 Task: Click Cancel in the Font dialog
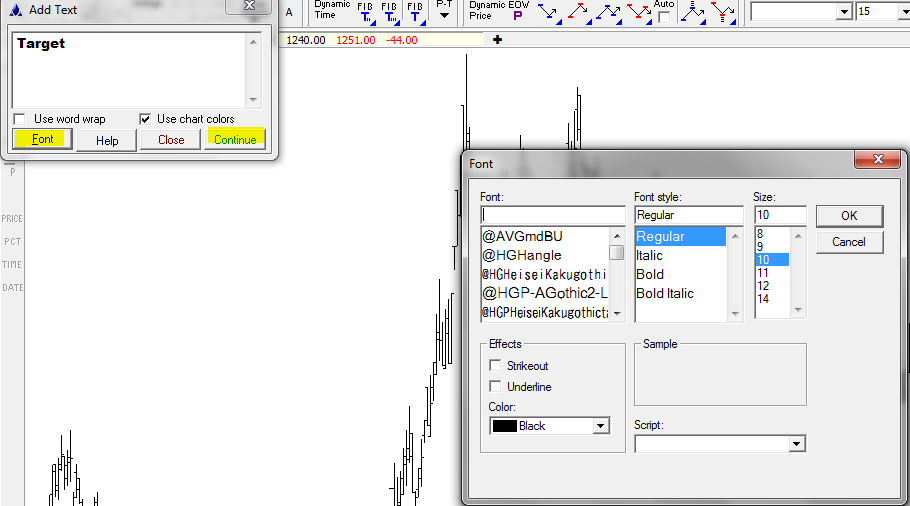click(x=849, y=242)
